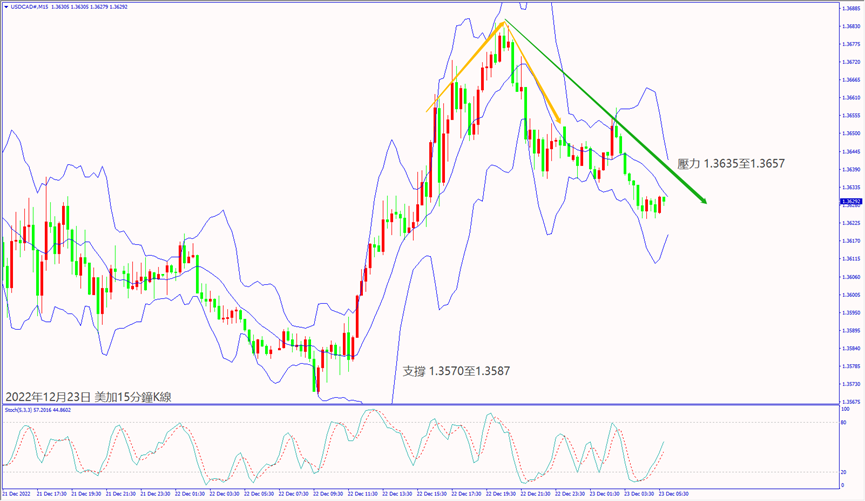
Task: Click the last red candlestick on chart
Action: click(661, 203)
